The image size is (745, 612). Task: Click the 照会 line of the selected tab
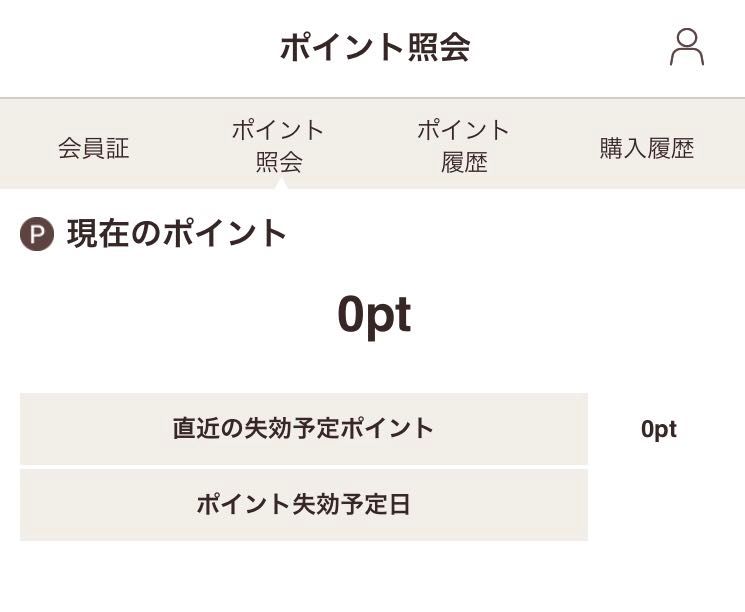(279, 162)
